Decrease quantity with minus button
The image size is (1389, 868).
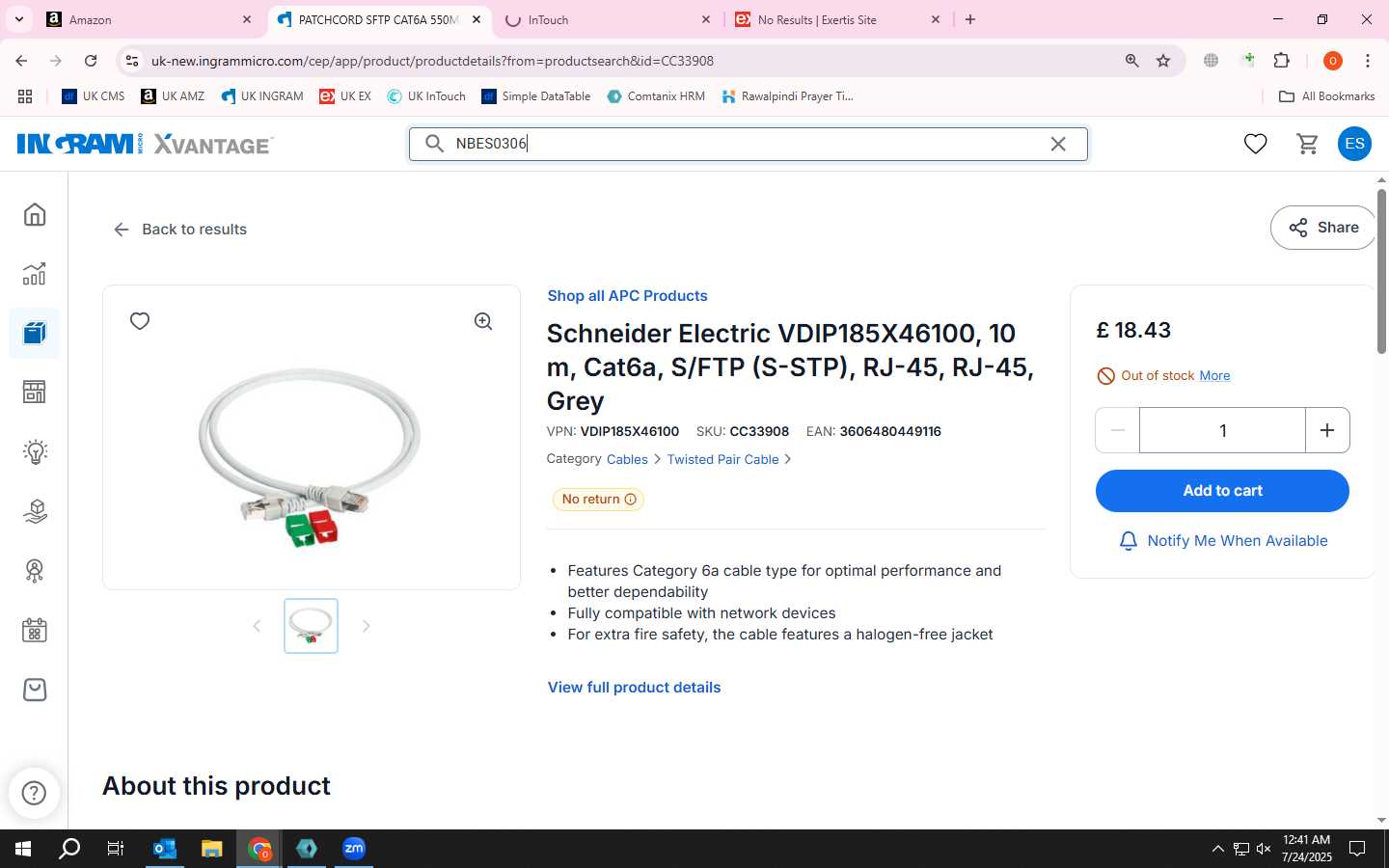[x=1118, y=430]
